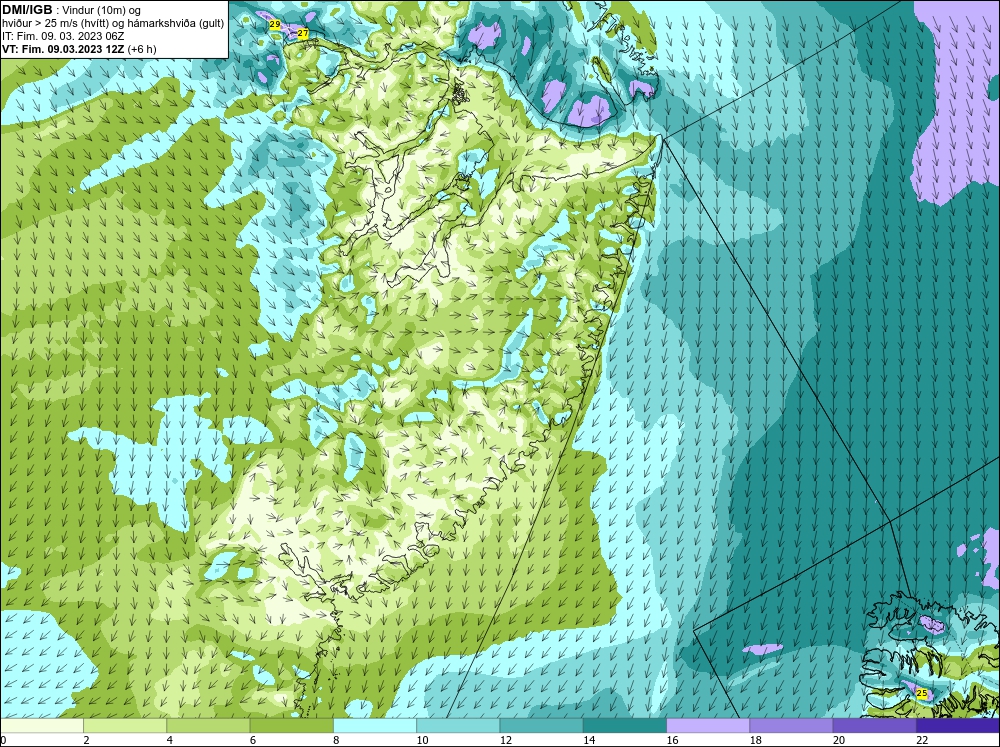
Task: Click the yellow gust marker labeled 27
Action: 303,33
